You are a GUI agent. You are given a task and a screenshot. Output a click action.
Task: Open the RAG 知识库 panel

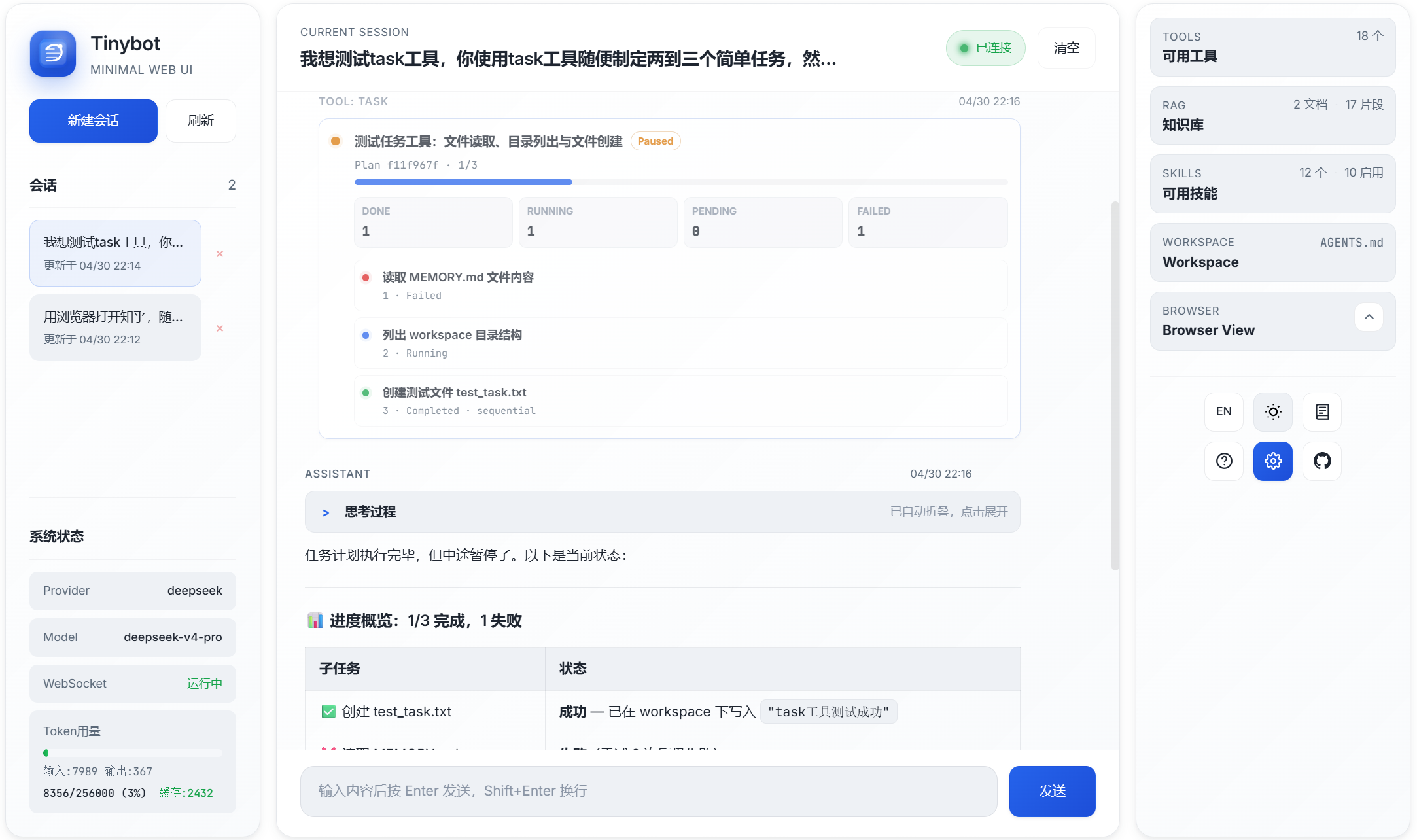1272,115
